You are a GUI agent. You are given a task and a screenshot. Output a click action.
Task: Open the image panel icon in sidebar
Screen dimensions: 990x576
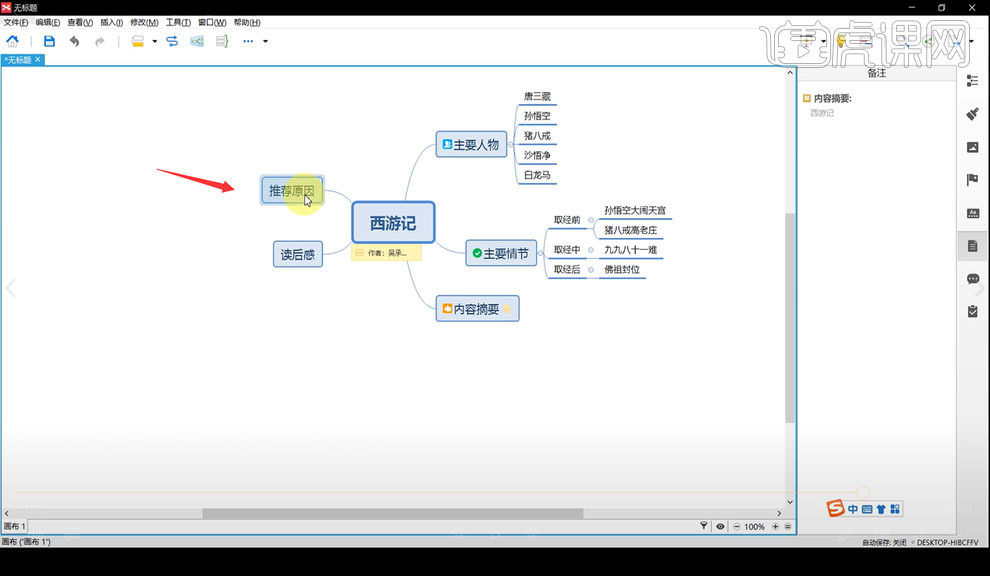(972, 147)
